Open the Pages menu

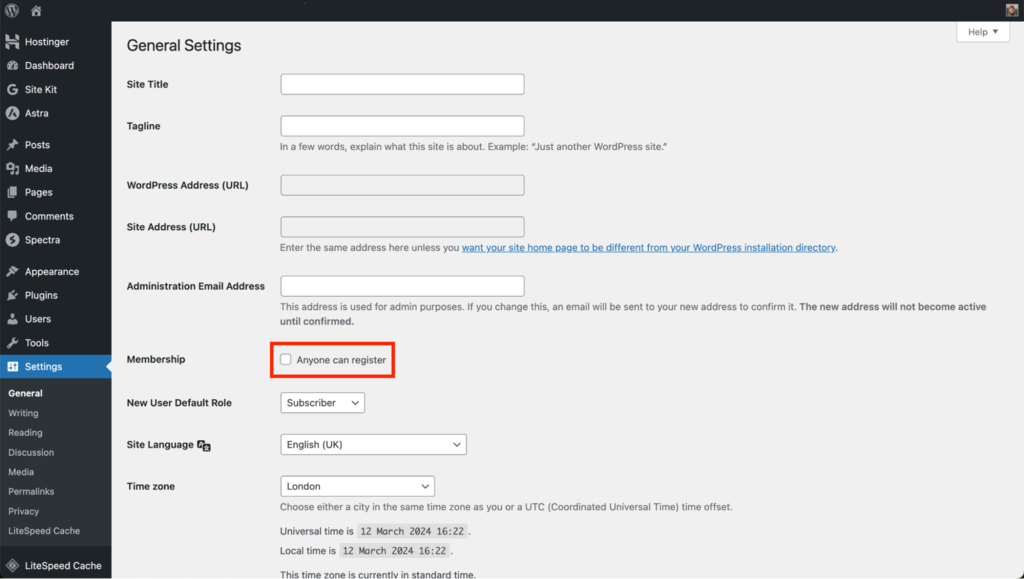39,193
